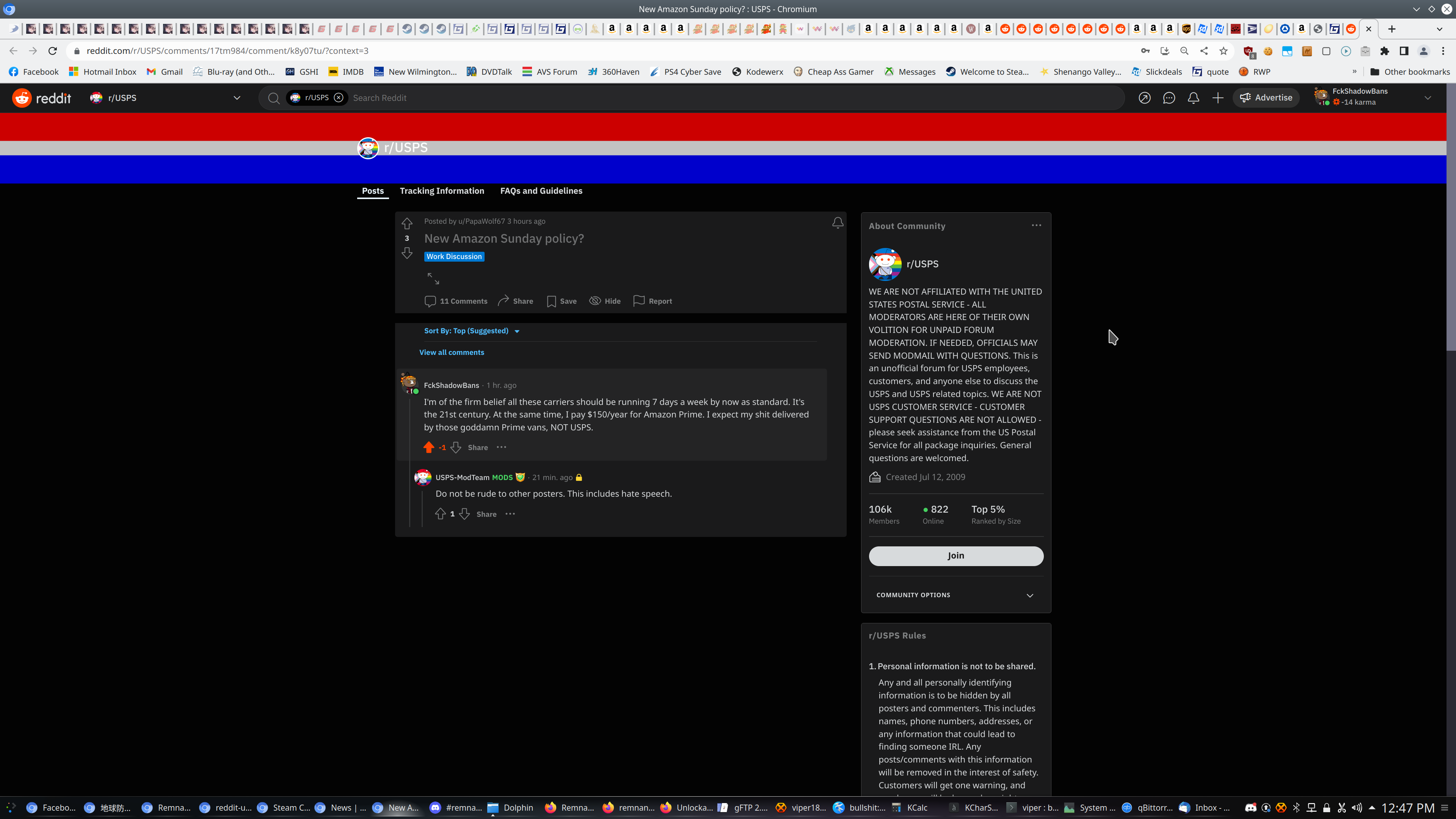Viewport: 1456px width, 819px height.
Task: Click View all comments link
Action: coord(451,352)
